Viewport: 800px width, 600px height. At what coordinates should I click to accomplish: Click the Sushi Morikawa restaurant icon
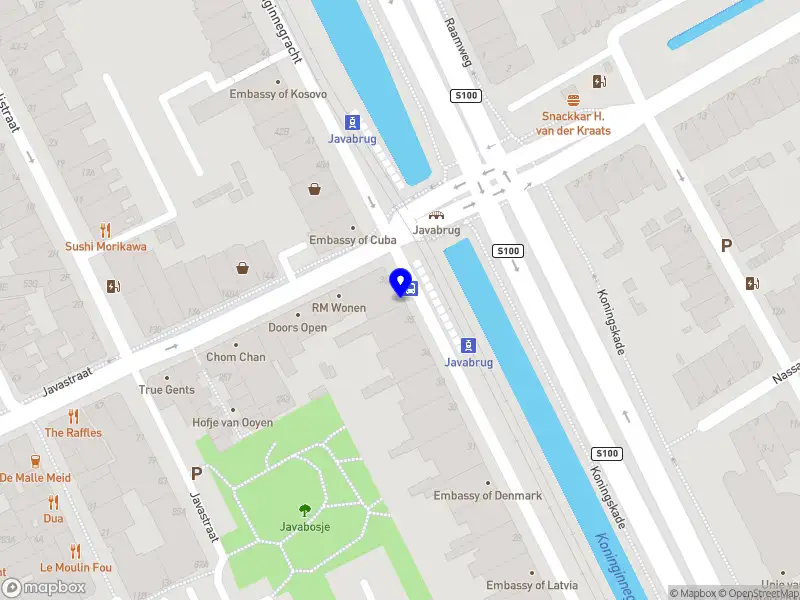click(106, 231)
